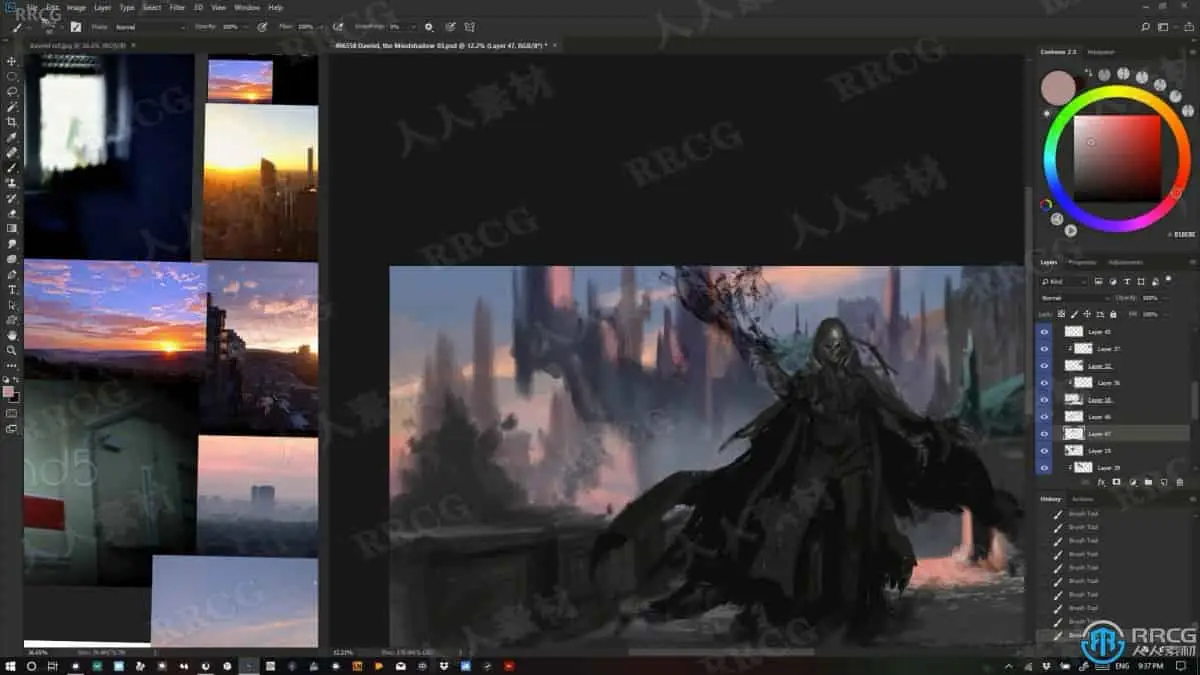Open the painting Mode dropdown in options bar

(x=150, y=27)
